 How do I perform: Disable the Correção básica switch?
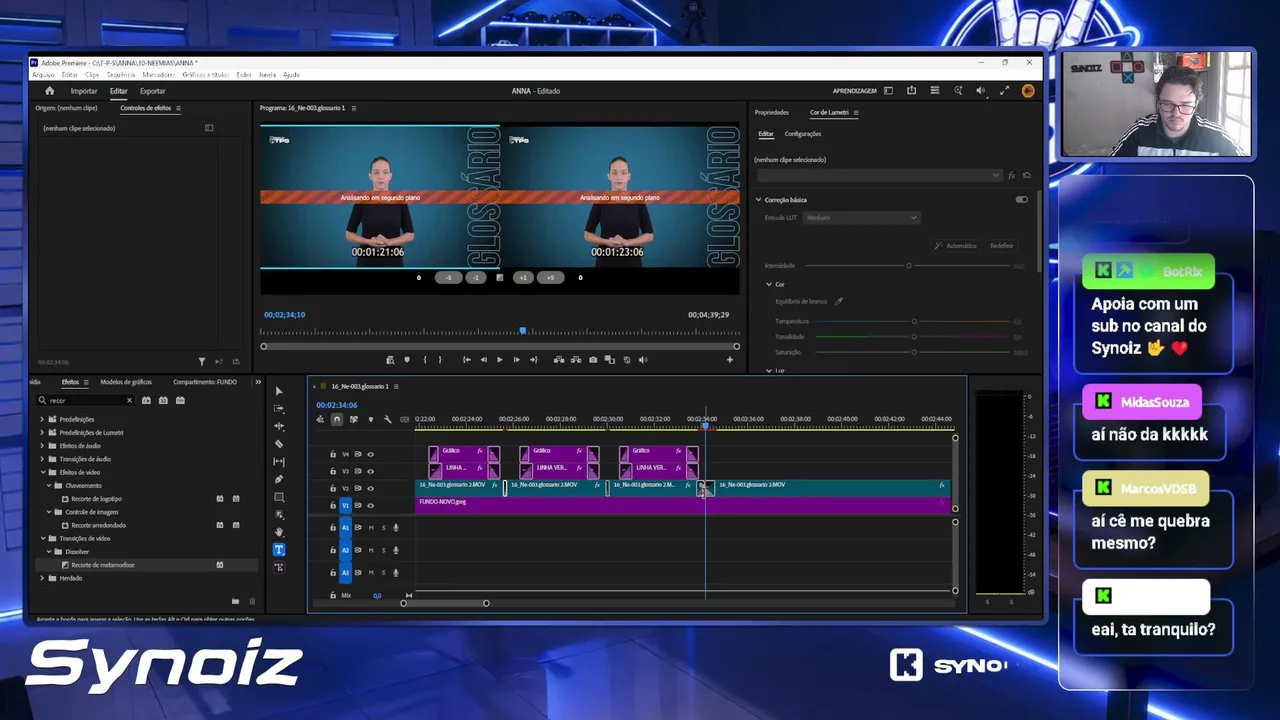point(1021,200)
